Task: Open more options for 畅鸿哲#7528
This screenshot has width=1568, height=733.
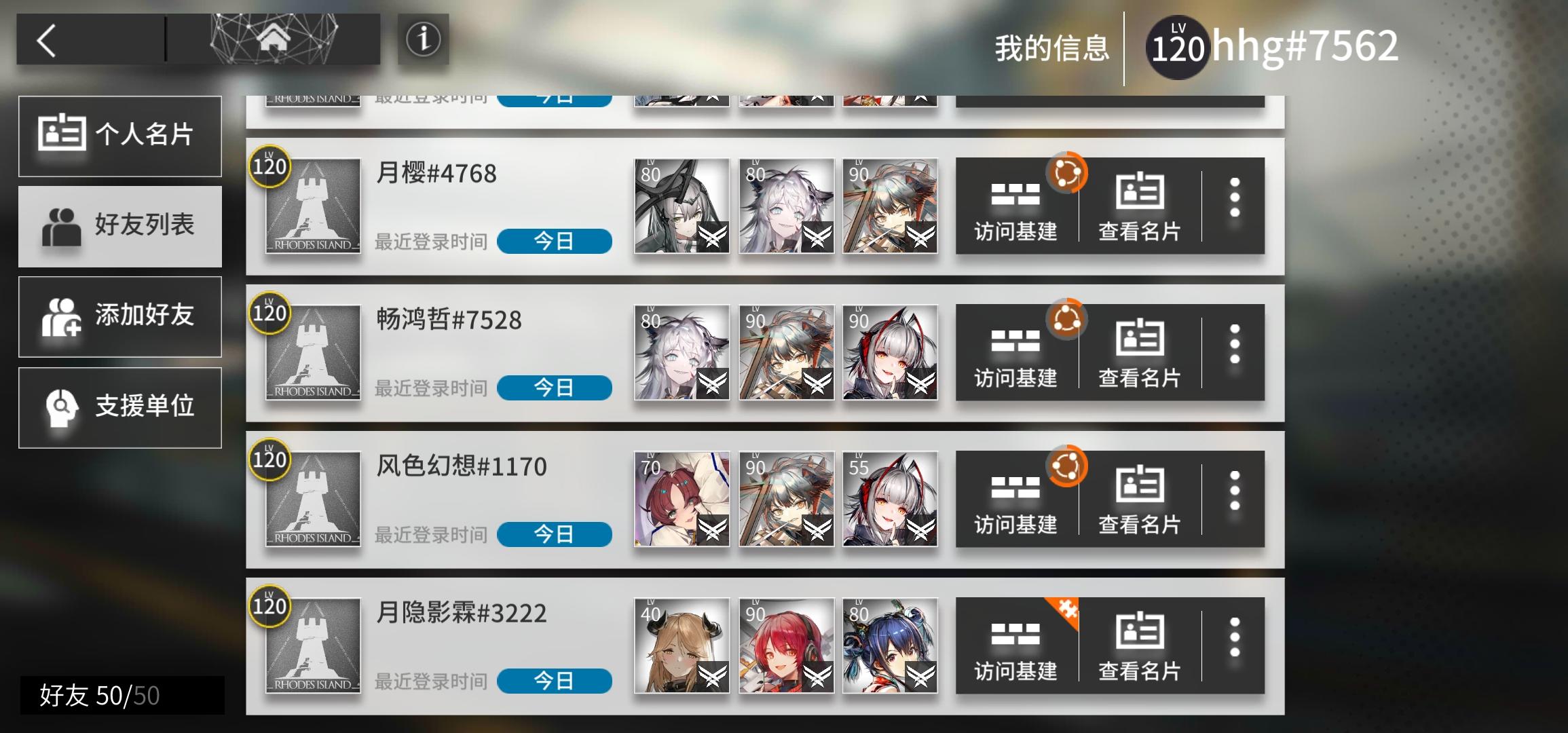Action: point(1234,345)
